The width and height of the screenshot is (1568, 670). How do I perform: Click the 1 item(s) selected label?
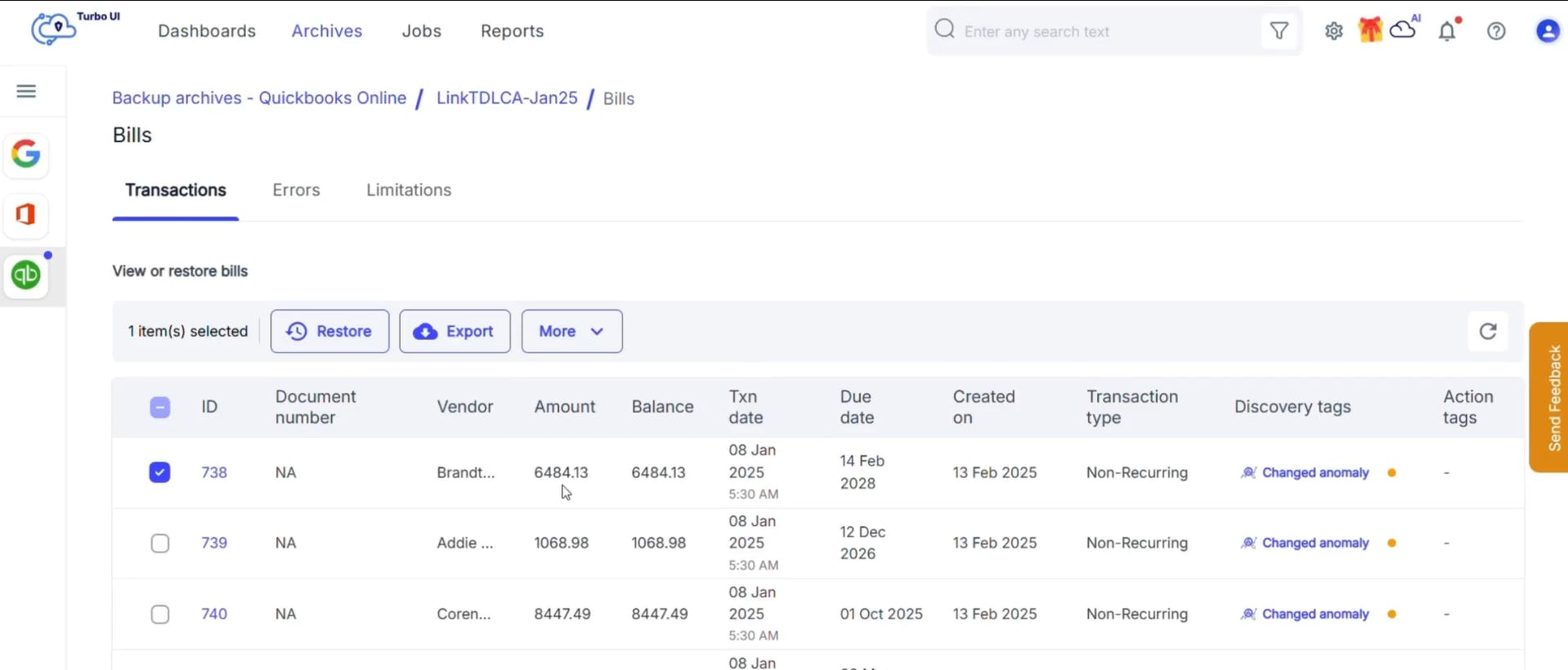188,331
